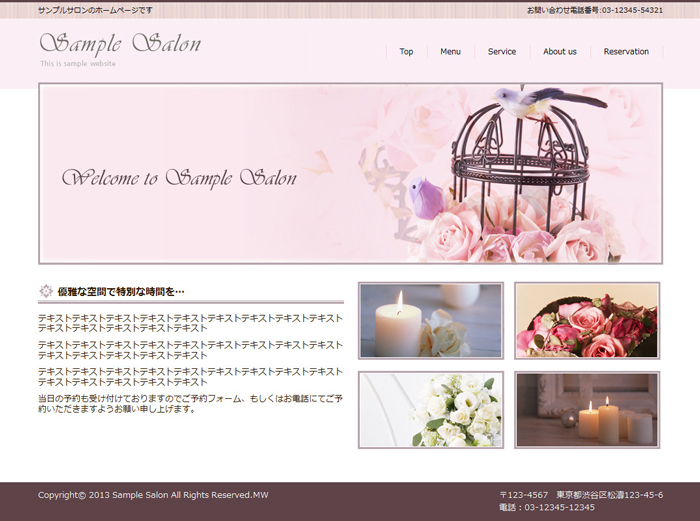Open the pink rose bouquet thumbnail
The height and width of the screenshot is (521, 700).
coord(587,320)
